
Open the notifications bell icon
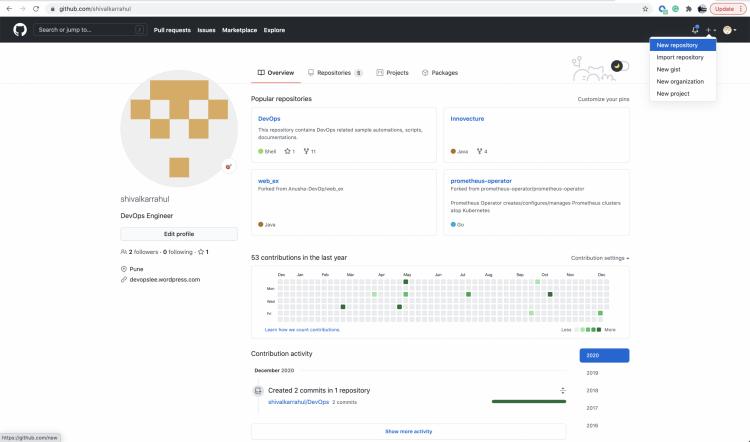click(x=695, y=30)
